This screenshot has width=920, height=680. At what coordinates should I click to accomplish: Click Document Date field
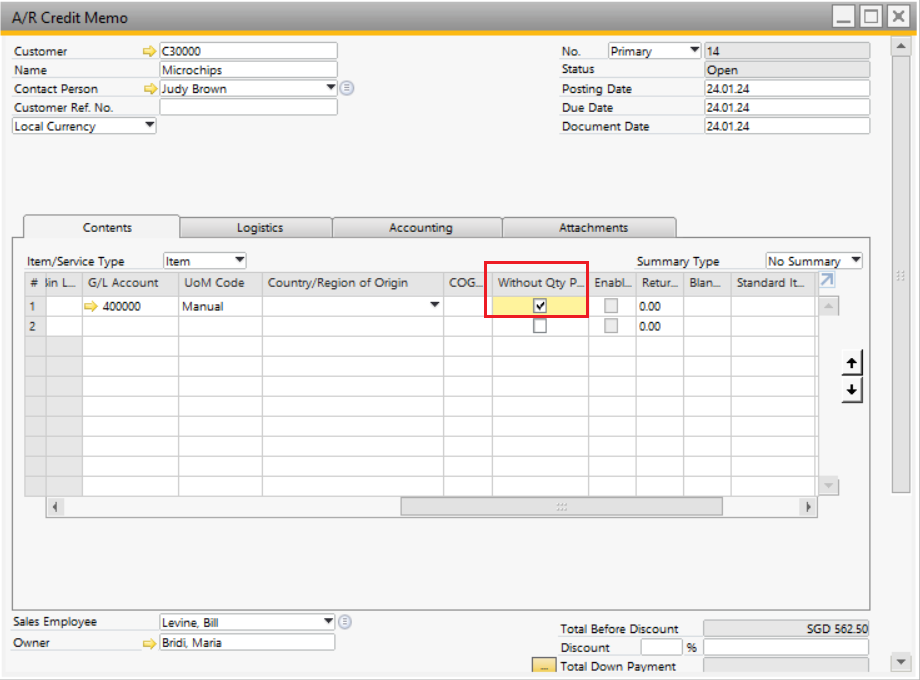pyautogui.click(x=787, y=126)
